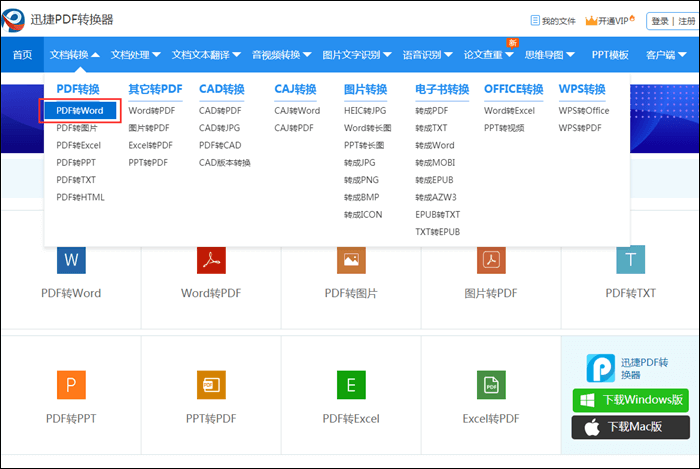Download the Mac version
The width and height of the screenshot is (700, 469).
pos(630,427)
